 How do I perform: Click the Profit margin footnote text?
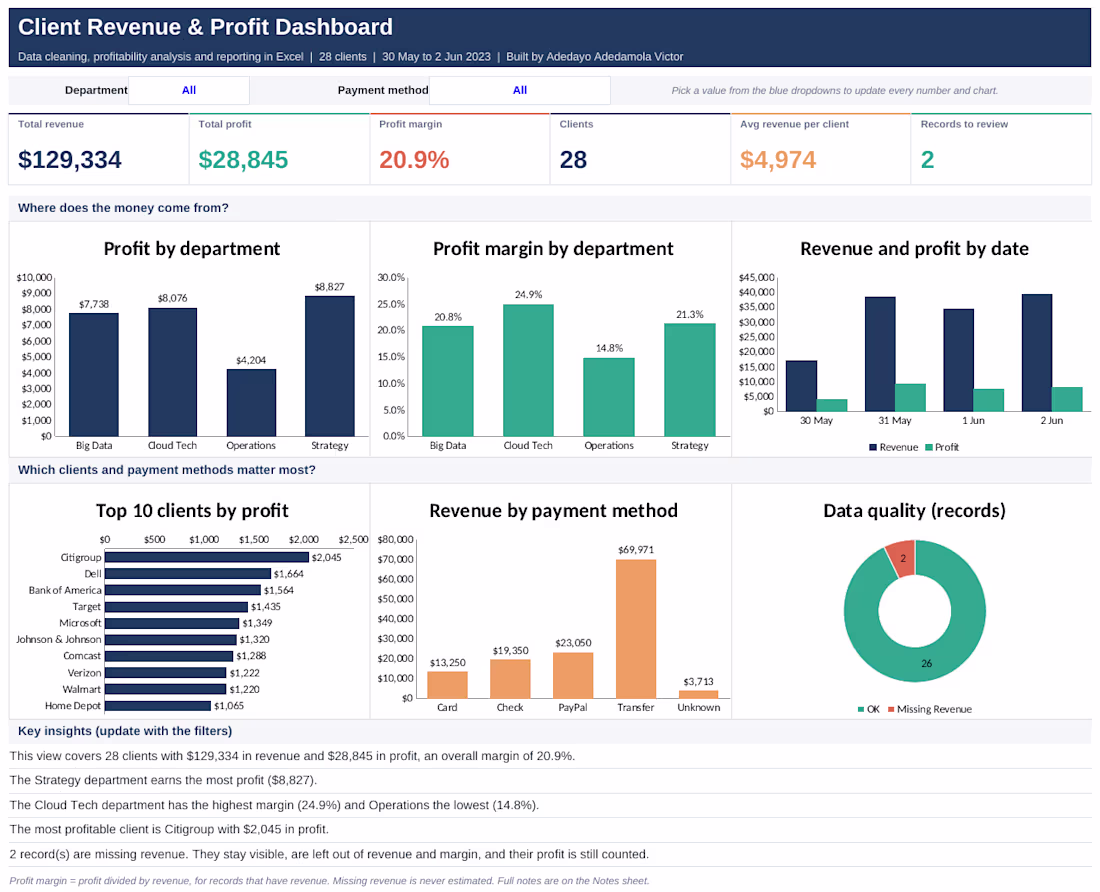[329, 881]
